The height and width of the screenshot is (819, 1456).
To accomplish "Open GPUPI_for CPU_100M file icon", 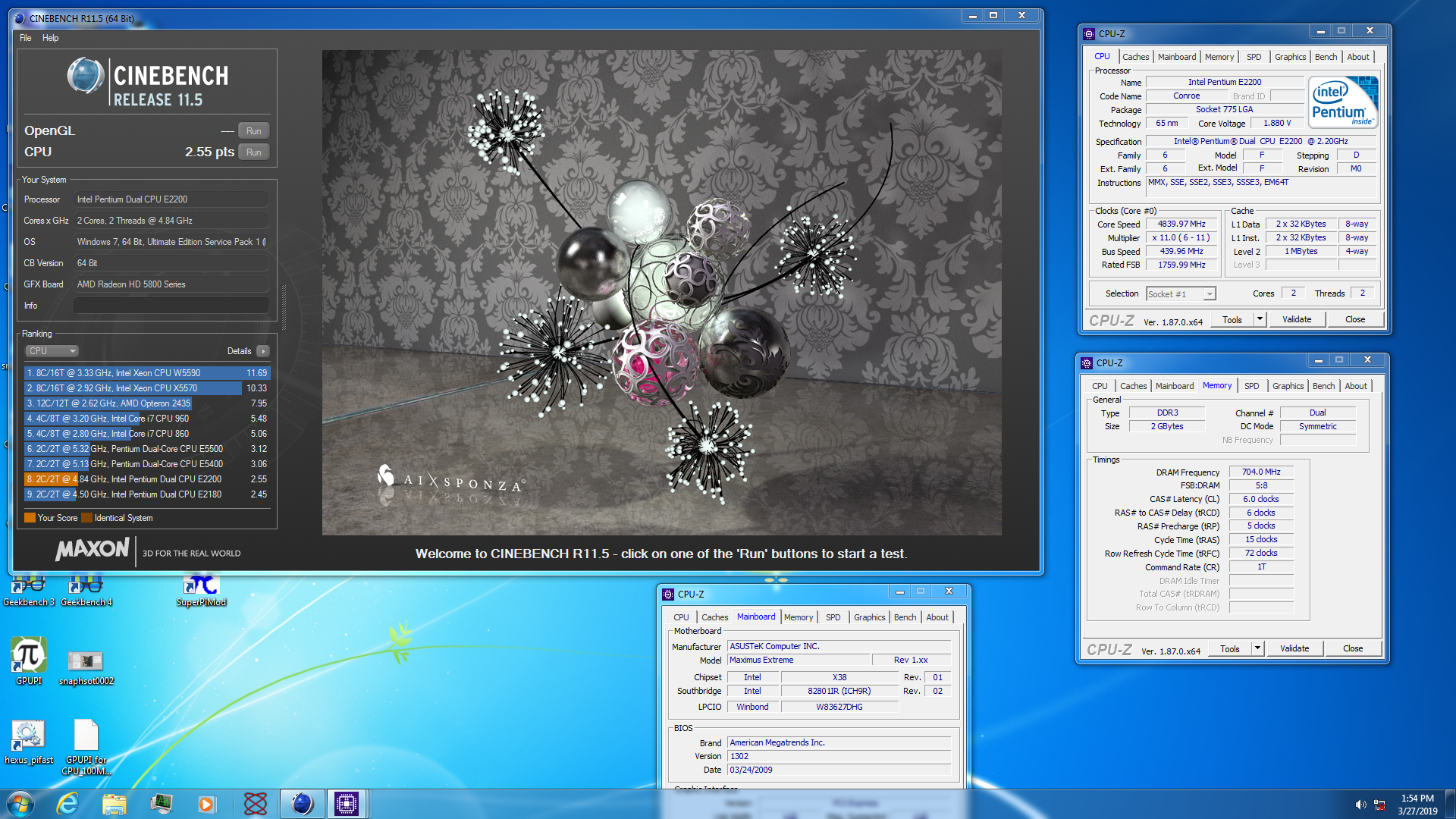I will [86, 746].
